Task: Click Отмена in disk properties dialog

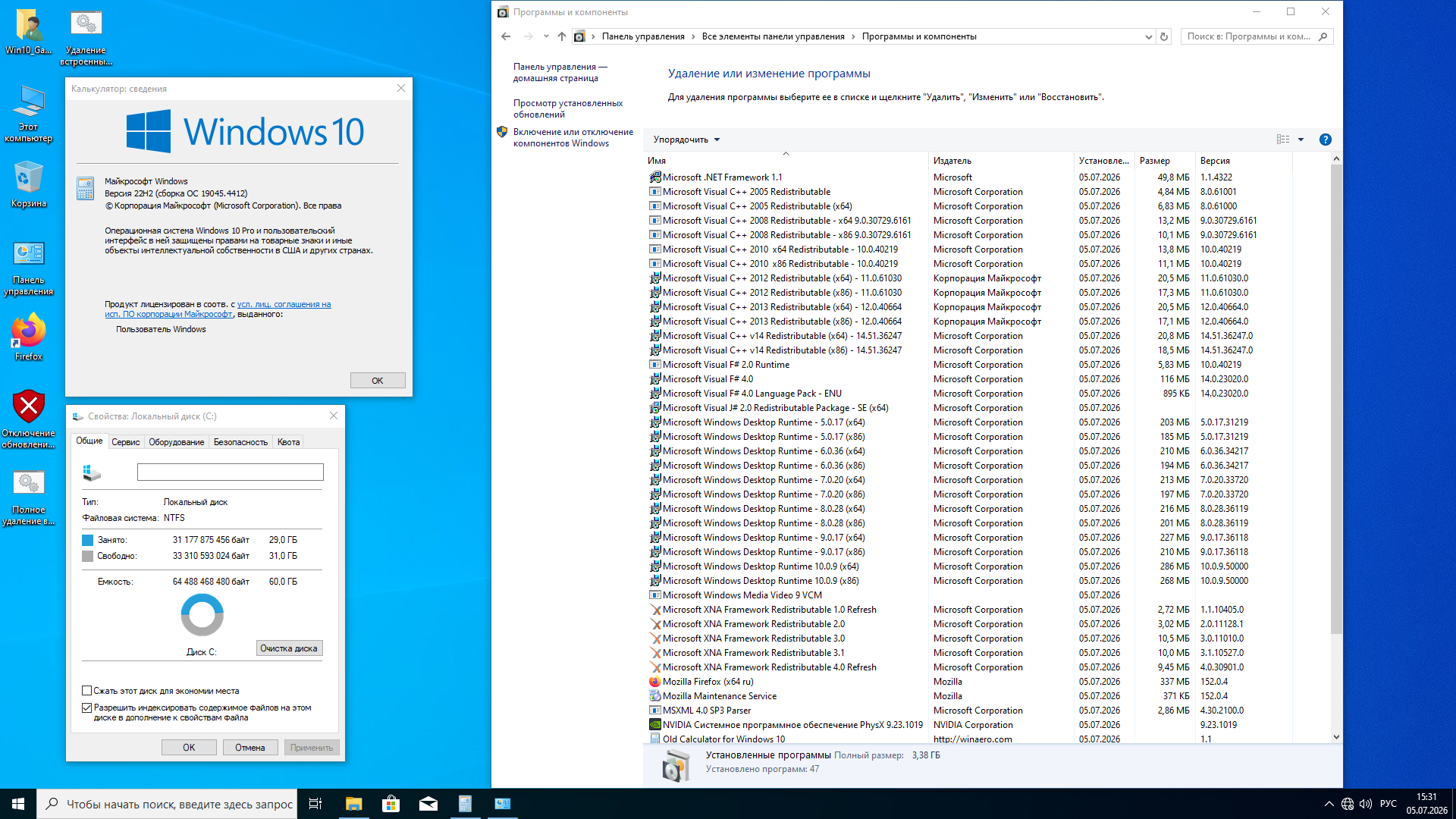Action: click(x=250, y=748)
